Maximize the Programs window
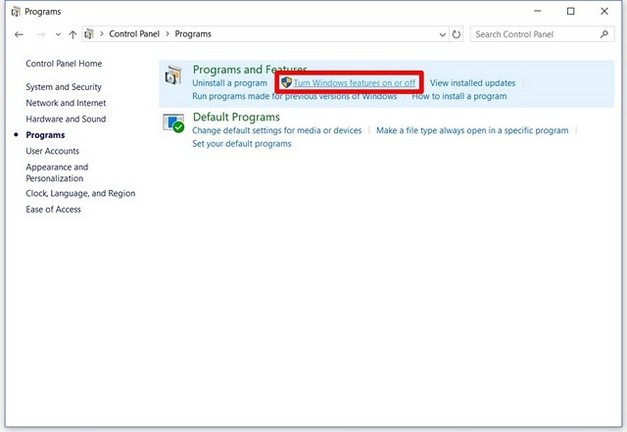This screenshot has width=627, height=432. (x=571, y=11)
